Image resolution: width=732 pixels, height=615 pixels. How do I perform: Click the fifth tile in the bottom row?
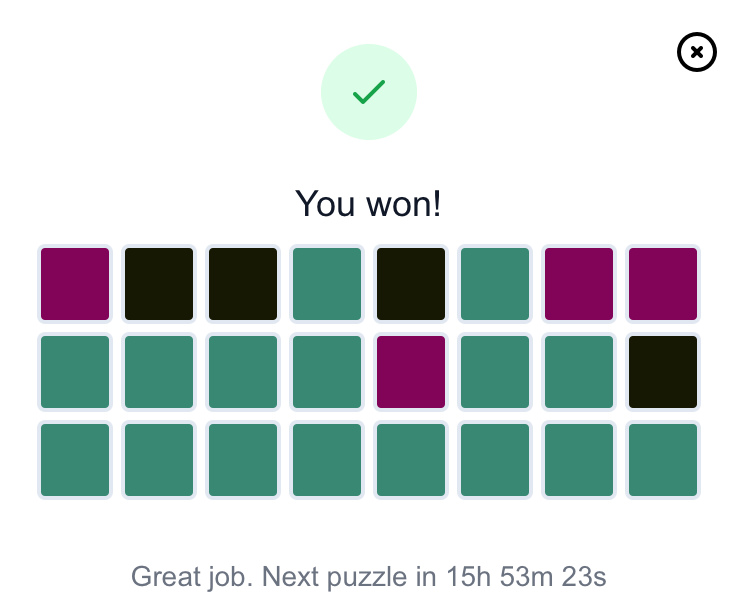(x=411, y=460)
